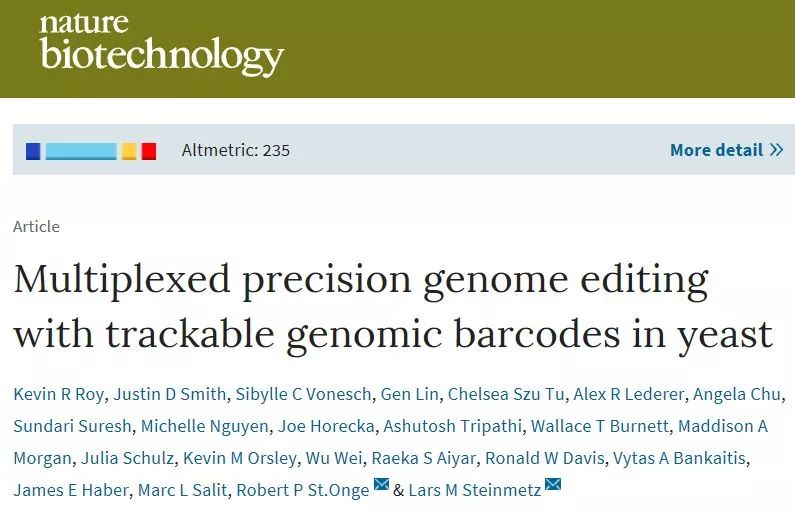Click author name Sibylle C Vonesch
Image resolution: width=795 pixels, height=517 pixels.
click(304, 394)
